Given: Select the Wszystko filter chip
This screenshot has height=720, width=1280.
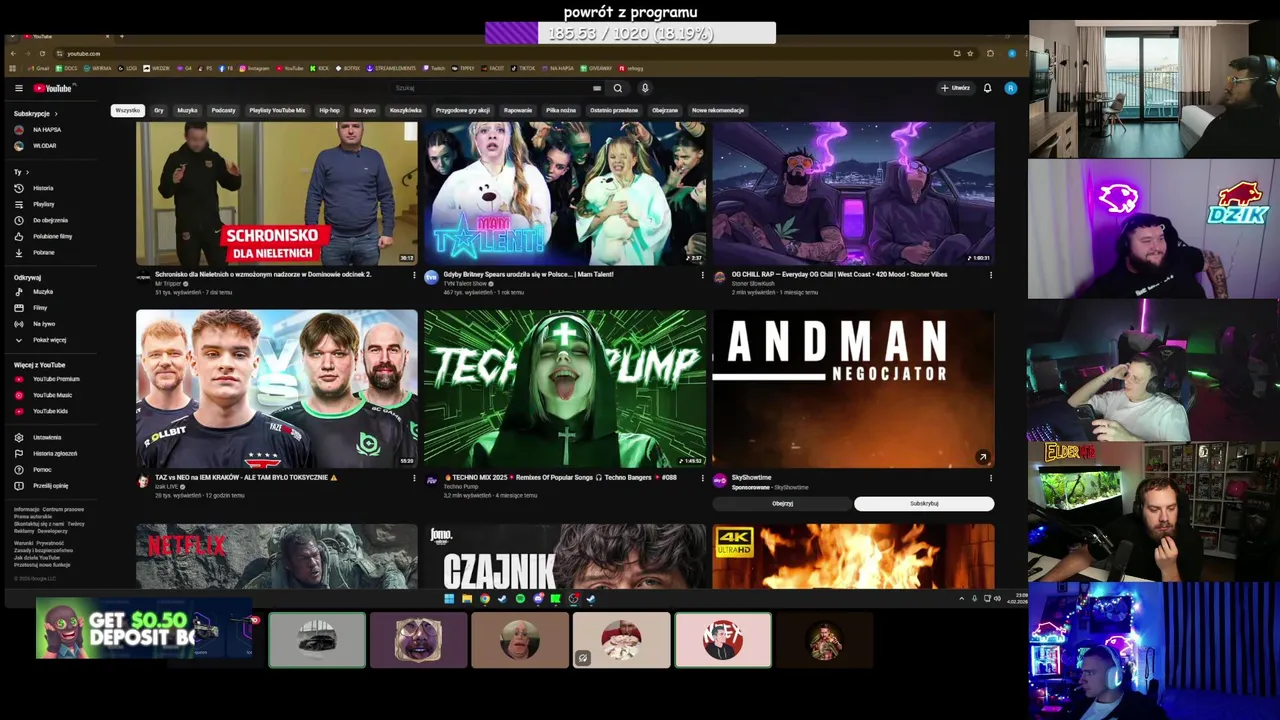Looking at the screenshot, I should pos(127,110).
